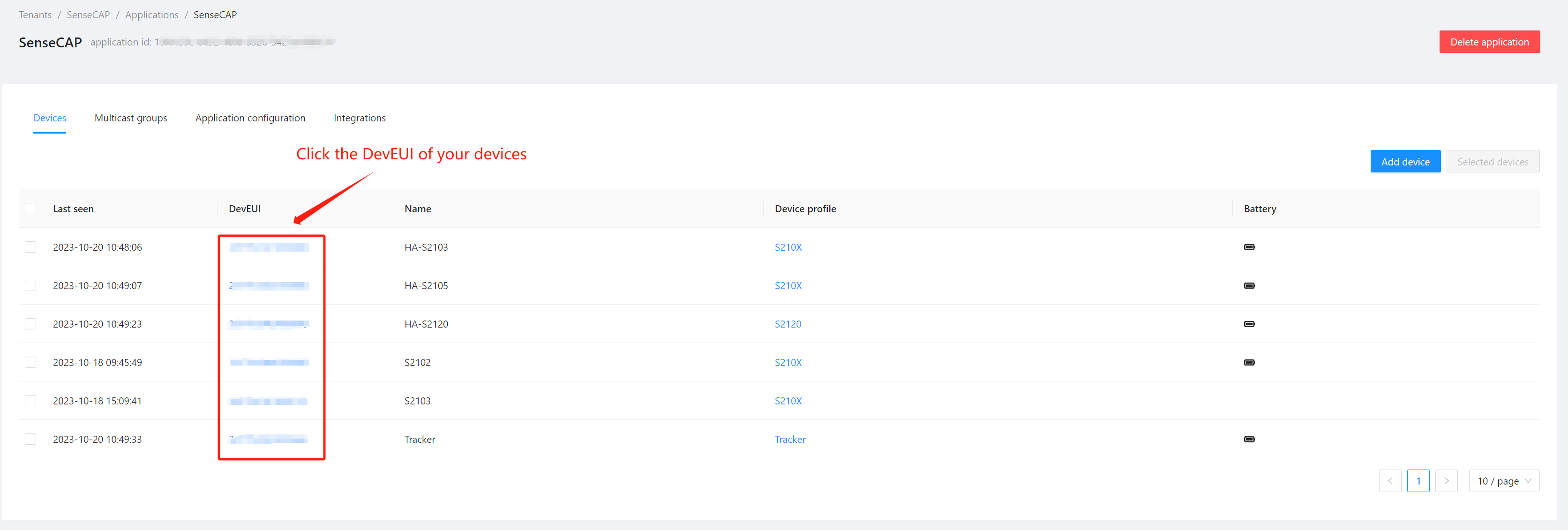
Task: Click the device name S2102
Action: click(x=418, y=362)
